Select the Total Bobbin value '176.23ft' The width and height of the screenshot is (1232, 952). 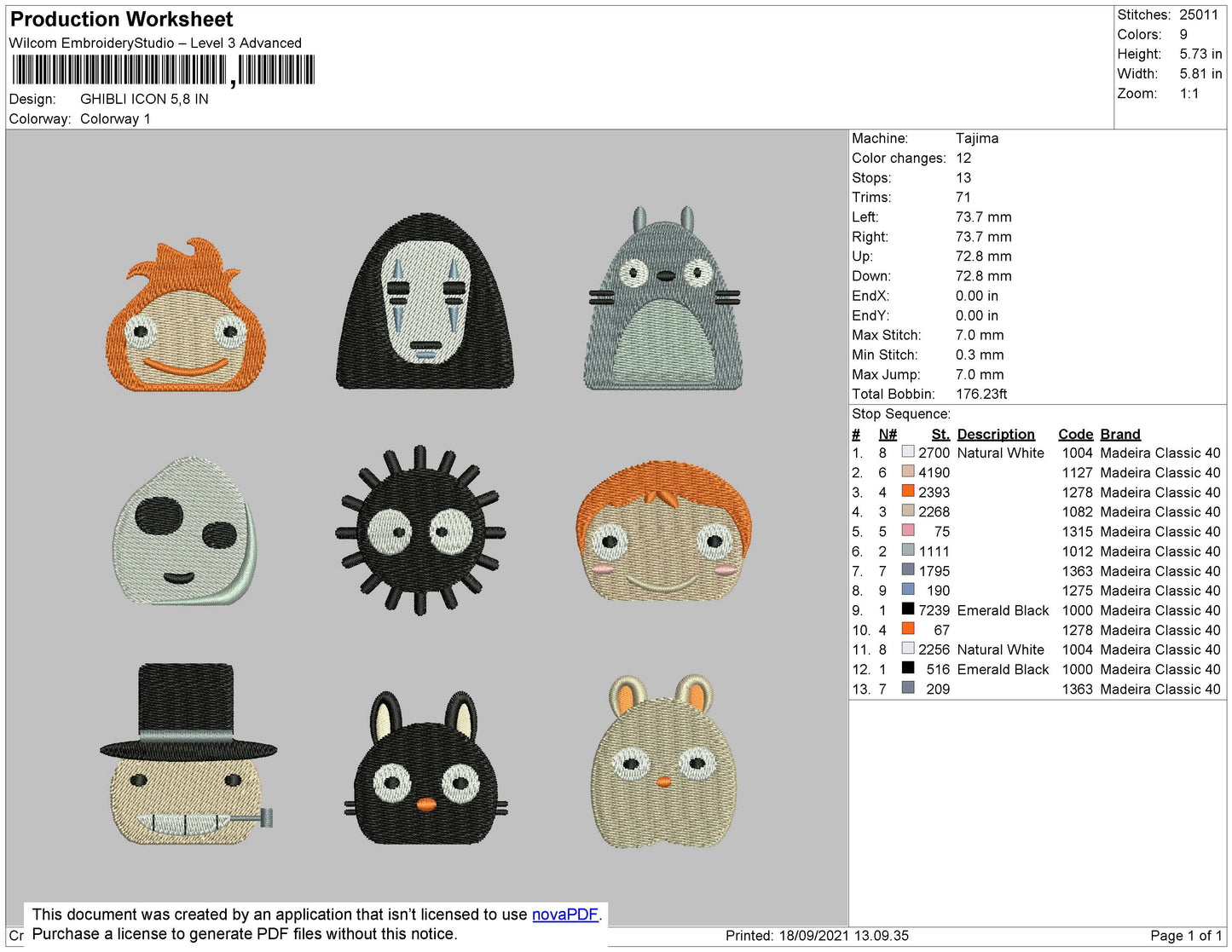[x=981, y=394]
